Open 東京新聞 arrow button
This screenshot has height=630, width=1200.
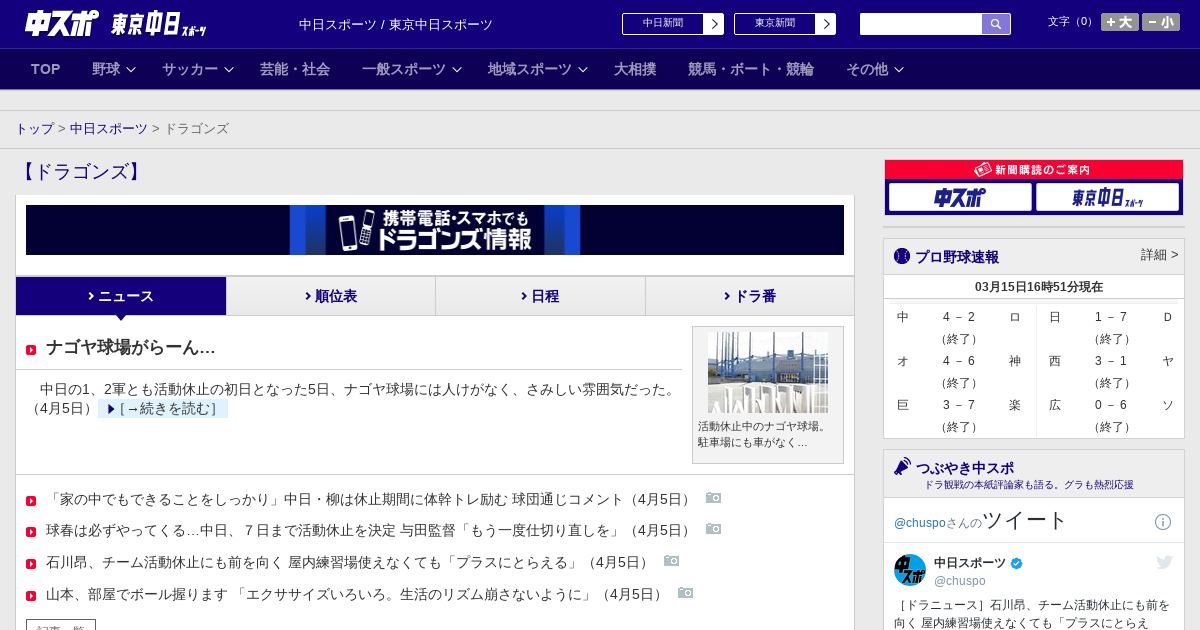826,24
